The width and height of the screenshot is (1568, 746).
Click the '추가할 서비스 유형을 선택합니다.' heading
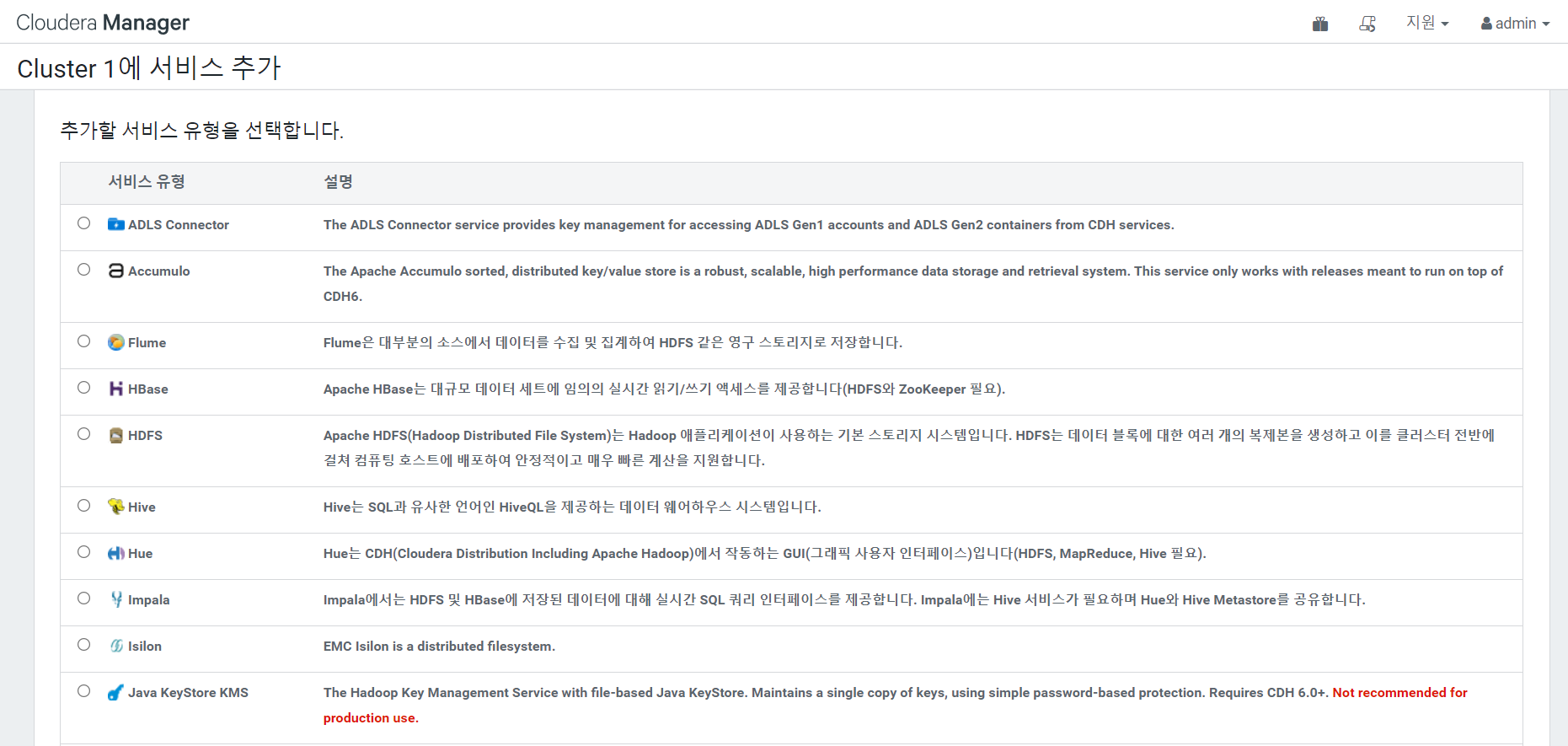[x=202, y=130]
